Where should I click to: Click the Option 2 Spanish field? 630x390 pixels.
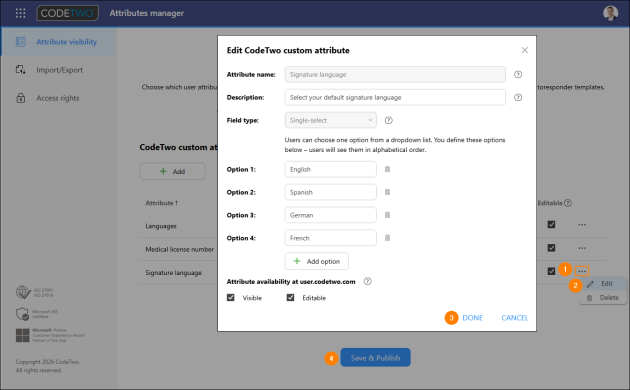[x=331, y=192]
